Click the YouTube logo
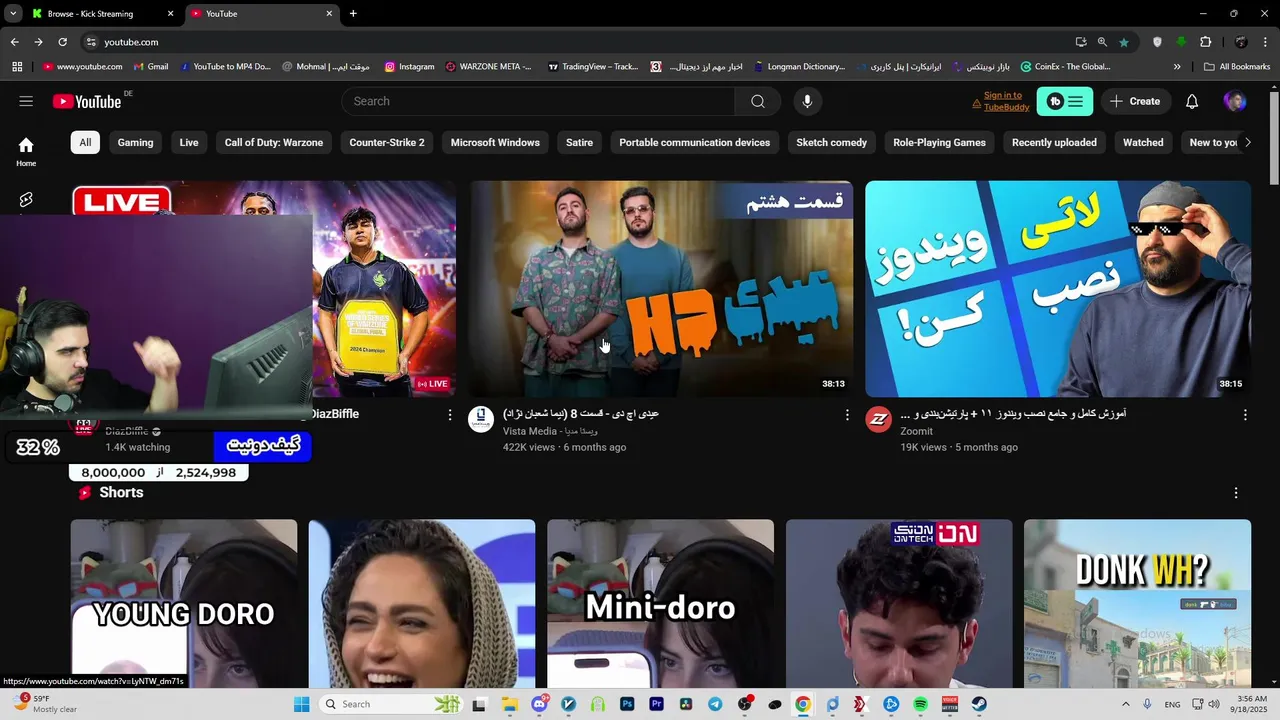This screenshot has width=1280, height=720. pos(87,101)
